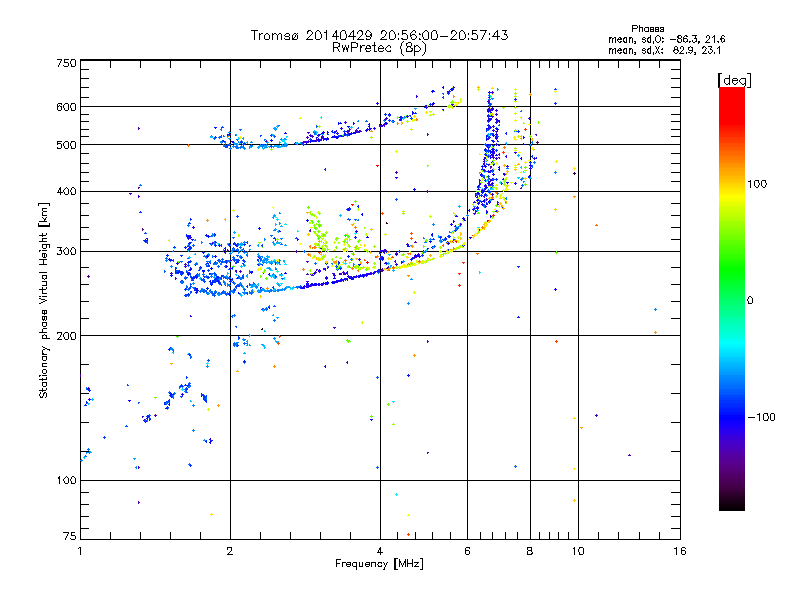Click the colorbar tick label '0'
Screen dimensions: 800x600
click(750, 301)
